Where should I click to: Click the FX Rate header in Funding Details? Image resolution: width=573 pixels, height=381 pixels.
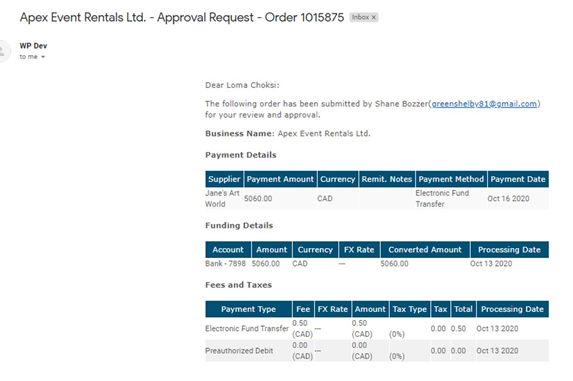(x=359, y=249)
